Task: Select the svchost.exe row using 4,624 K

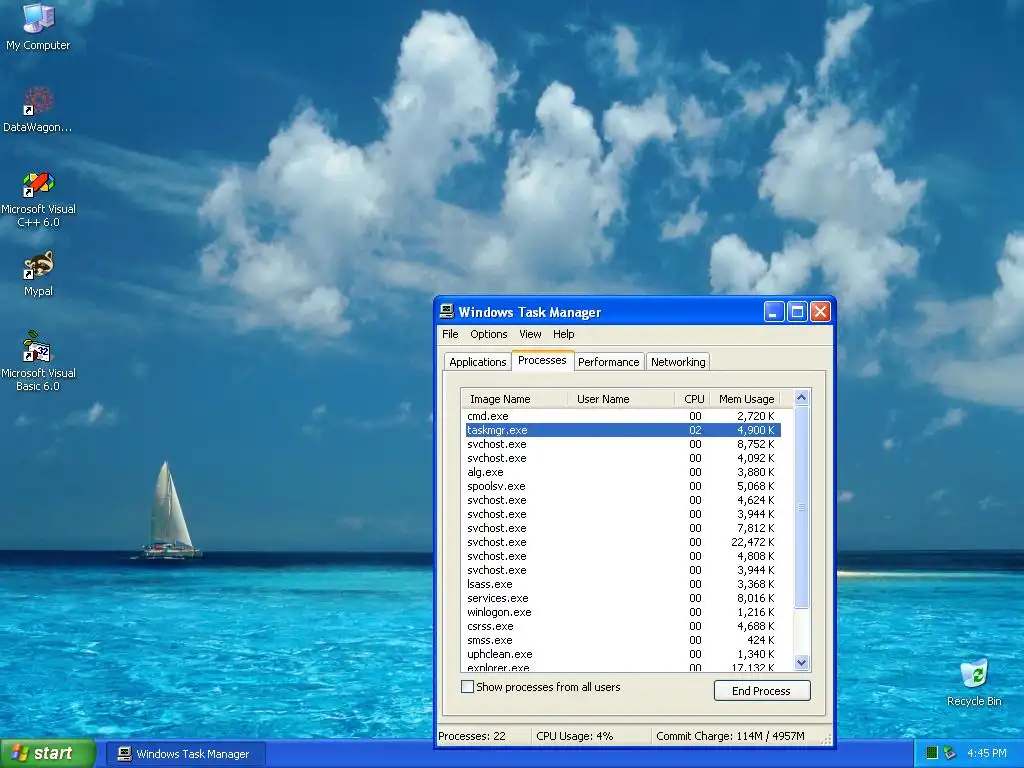Action: 623,500
